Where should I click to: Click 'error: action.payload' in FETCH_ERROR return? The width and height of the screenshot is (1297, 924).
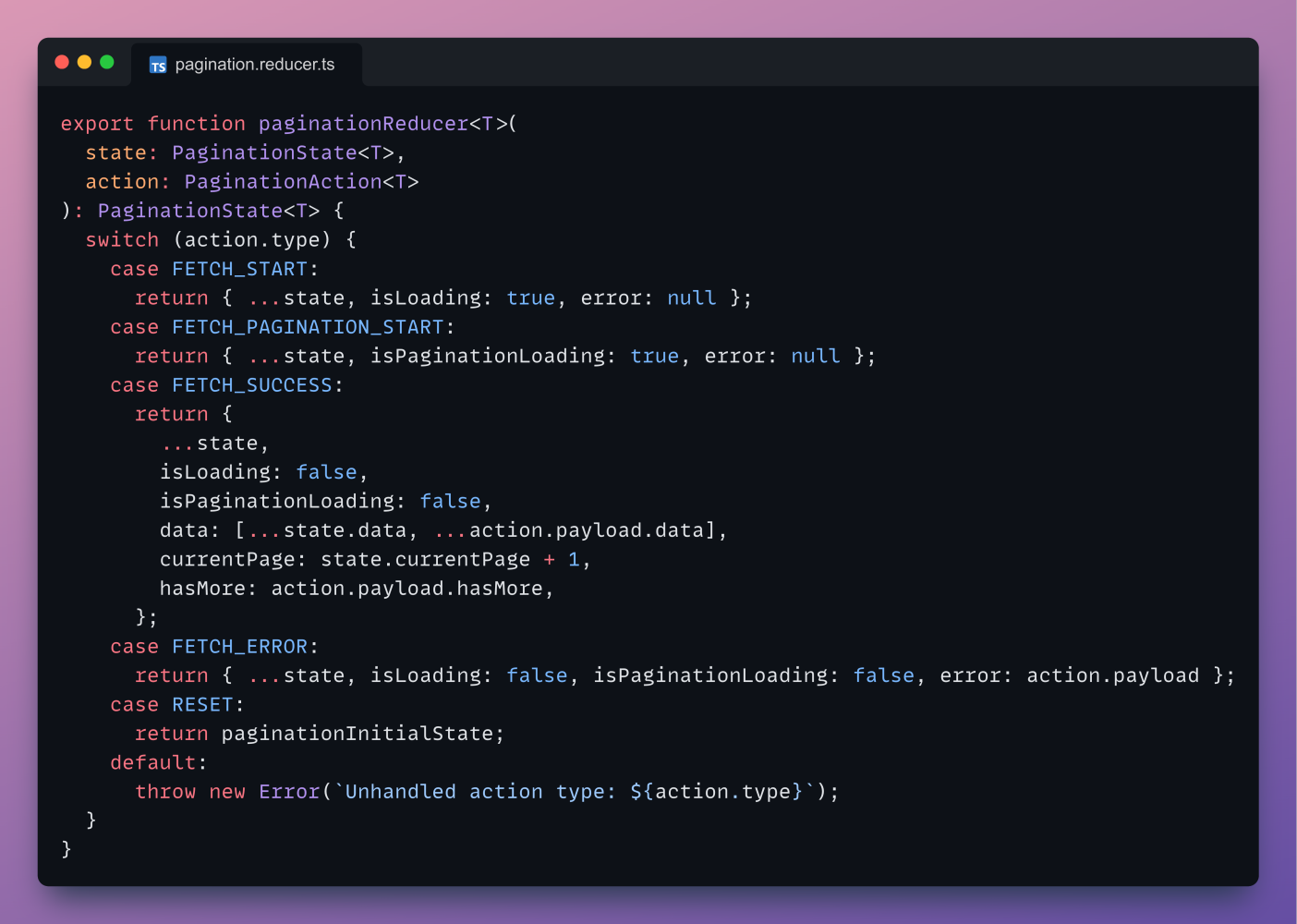click(x=1069, y=675)
